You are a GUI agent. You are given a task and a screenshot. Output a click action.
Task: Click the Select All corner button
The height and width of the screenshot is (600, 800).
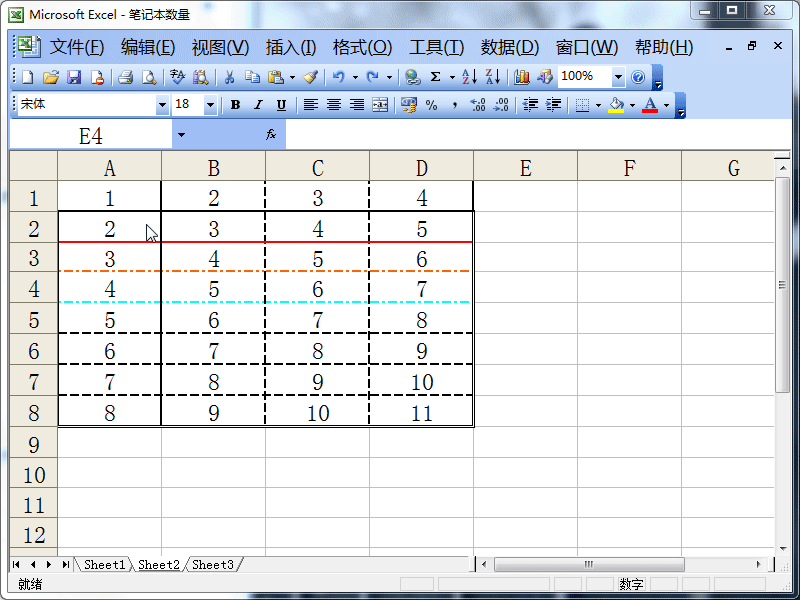pos(34,166)
